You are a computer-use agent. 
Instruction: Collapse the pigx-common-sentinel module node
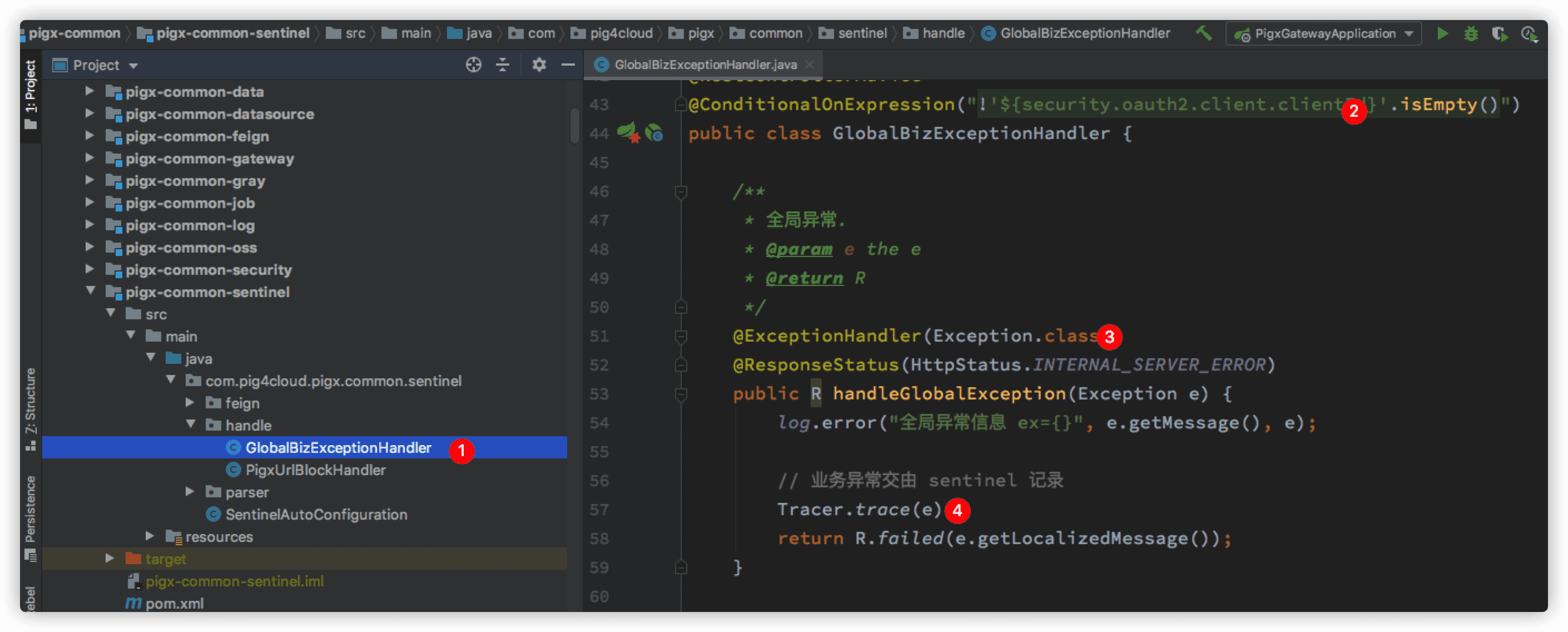pos(91,291)
